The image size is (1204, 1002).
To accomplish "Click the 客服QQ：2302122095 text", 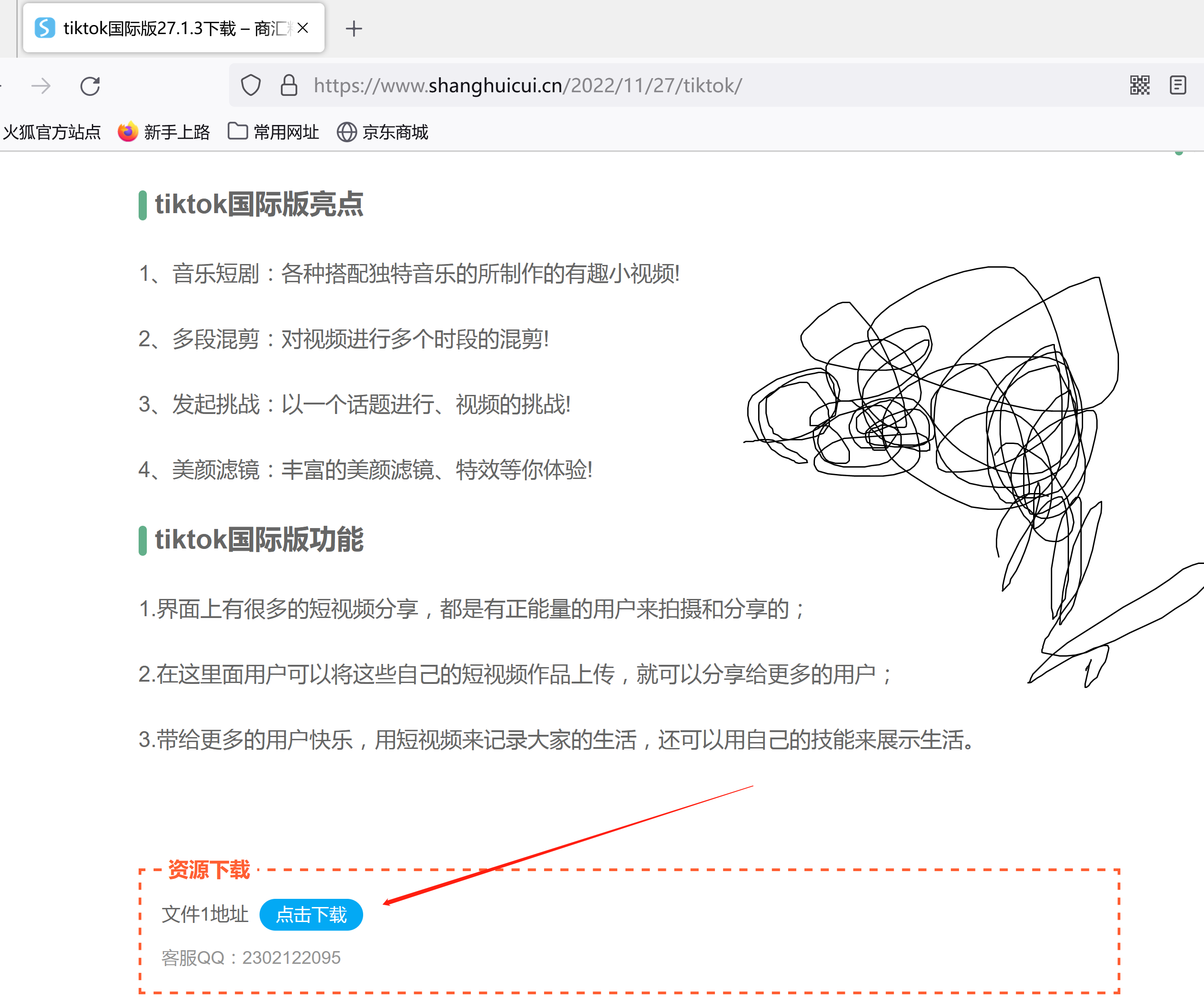I will tap(251, 958).
